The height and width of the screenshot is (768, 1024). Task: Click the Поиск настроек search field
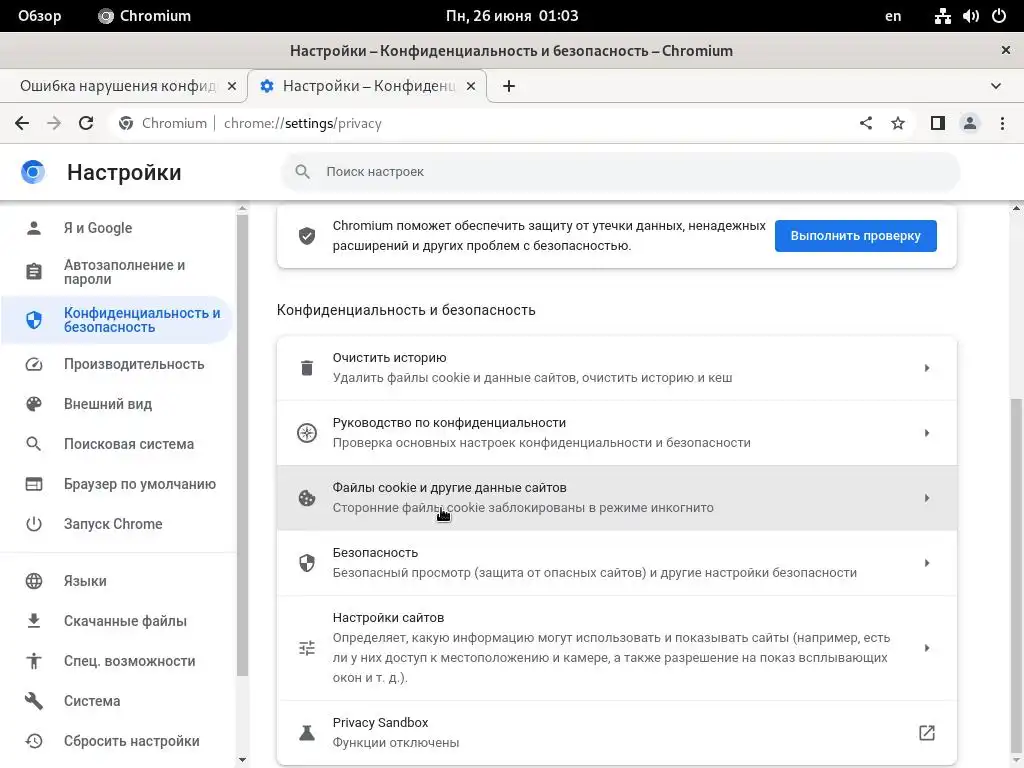pyautogui.click(x=620, y=172)
